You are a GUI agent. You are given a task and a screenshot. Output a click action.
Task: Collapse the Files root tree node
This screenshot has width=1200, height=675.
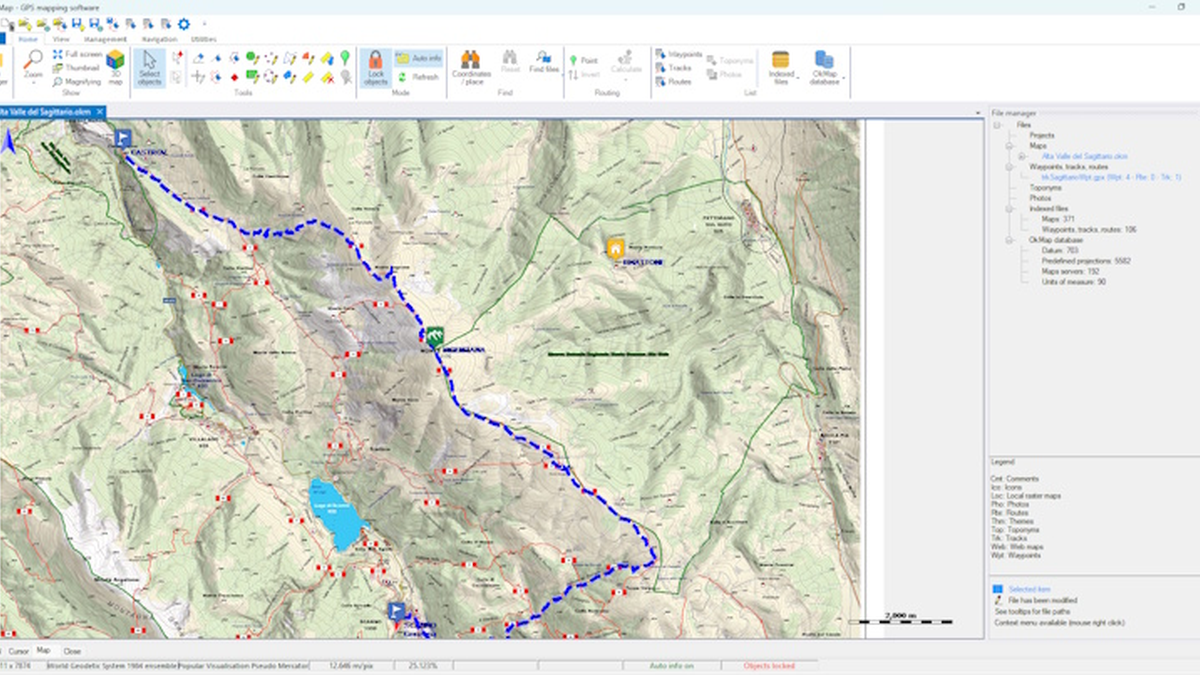tap(997, 125)
